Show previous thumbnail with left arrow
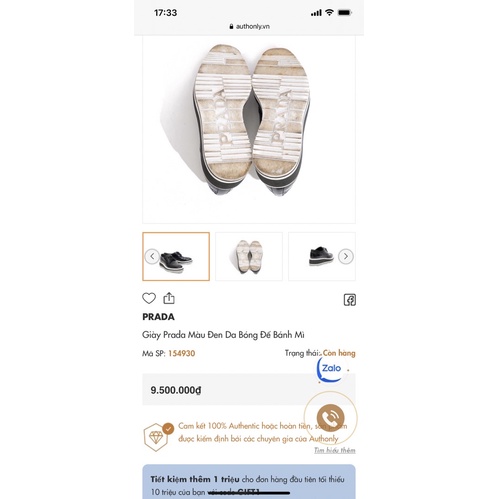The width and height of the screenshot is (499, 499). tap(152, 256)
